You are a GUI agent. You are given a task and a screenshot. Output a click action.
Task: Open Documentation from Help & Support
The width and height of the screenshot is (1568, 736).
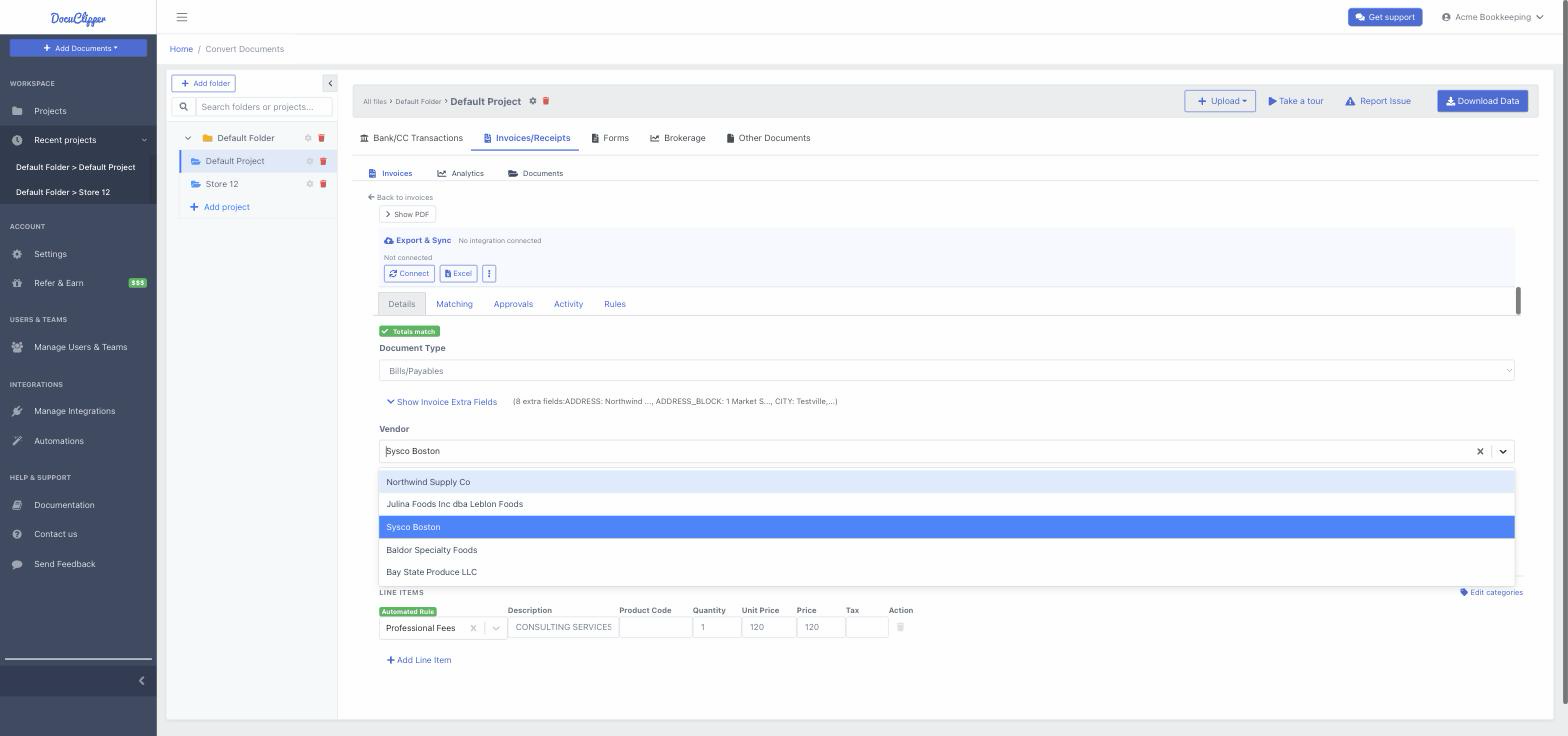(x=64, y=505)
